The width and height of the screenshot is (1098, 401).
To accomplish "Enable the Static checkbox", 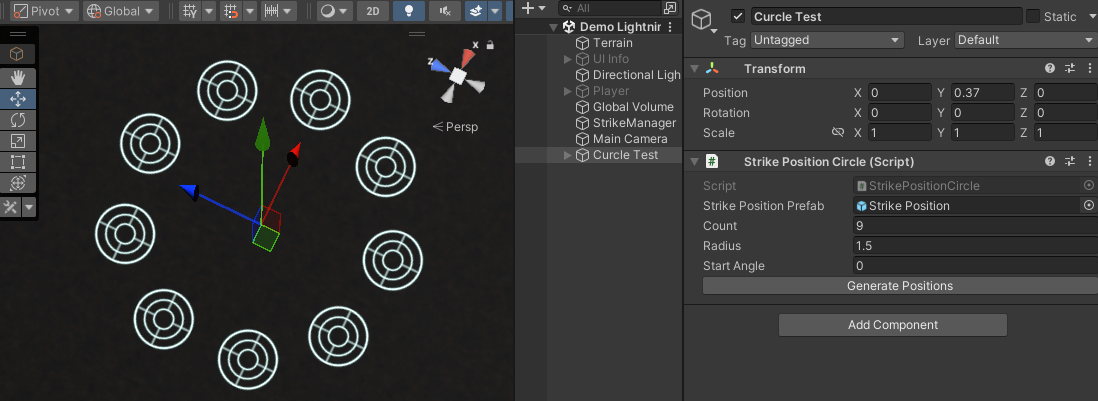I will 1033,17.
